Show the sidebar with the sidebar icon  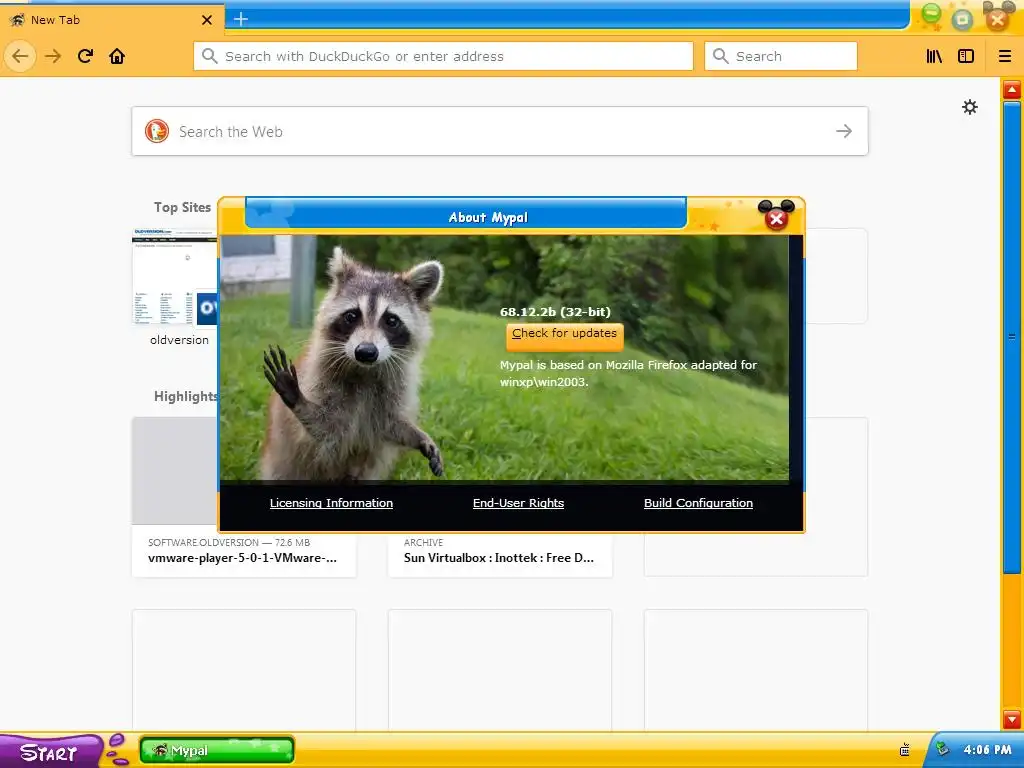pos(966,56)
